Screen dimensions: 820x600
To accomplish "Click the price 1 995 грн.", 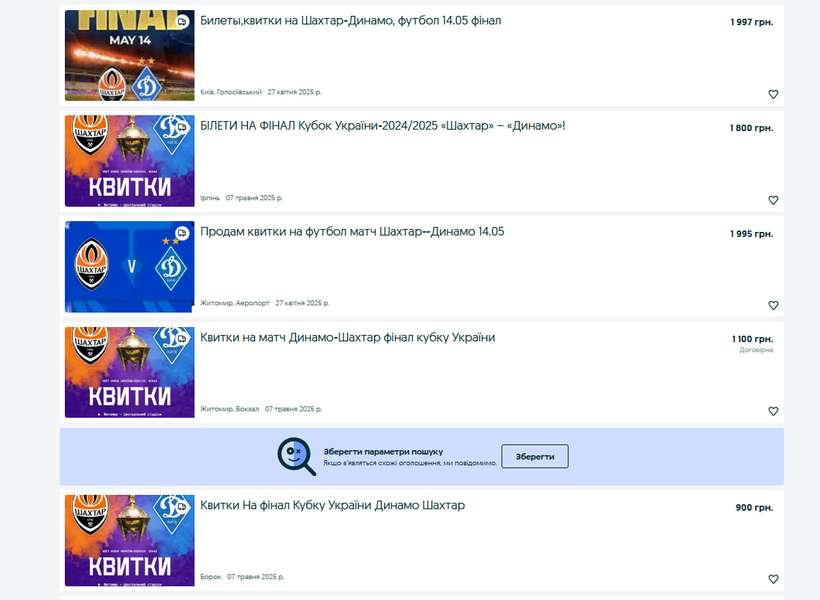I will pos(751,234).
